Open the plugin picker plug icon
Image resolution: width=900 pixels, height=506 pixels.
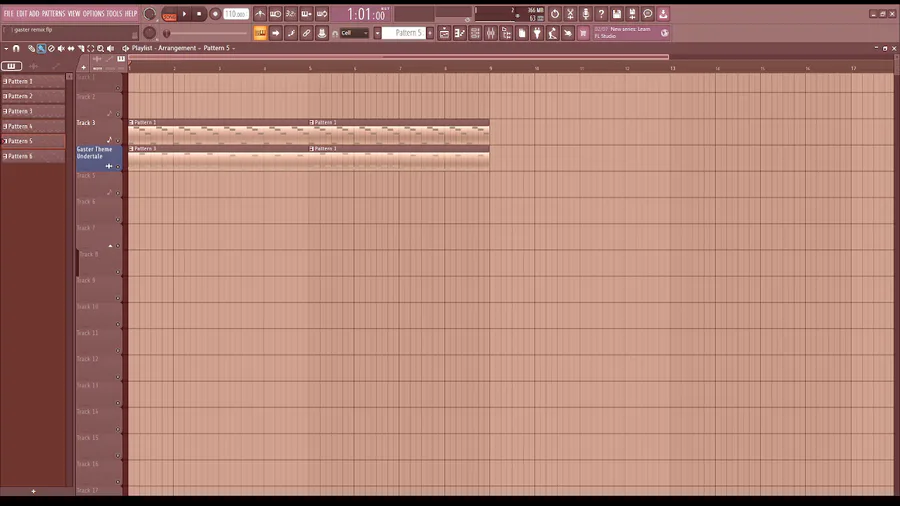coord(537,33)
